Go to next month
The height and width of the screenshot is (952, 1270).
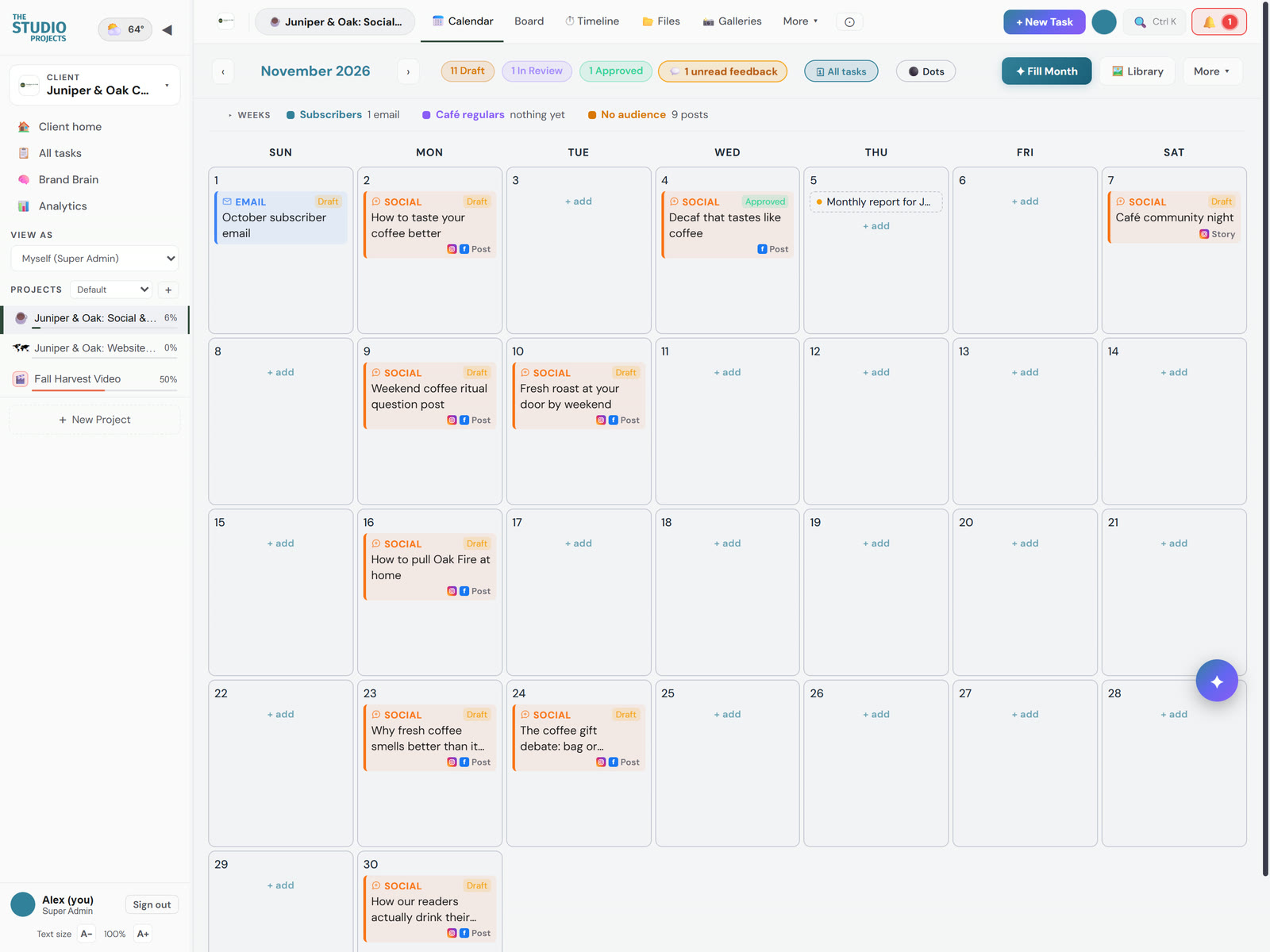click(408, 71)
